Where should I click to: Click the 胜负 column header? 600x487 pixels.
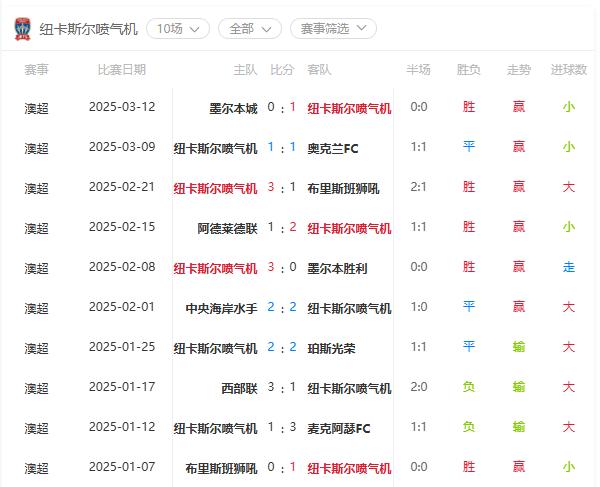point(468,70)
